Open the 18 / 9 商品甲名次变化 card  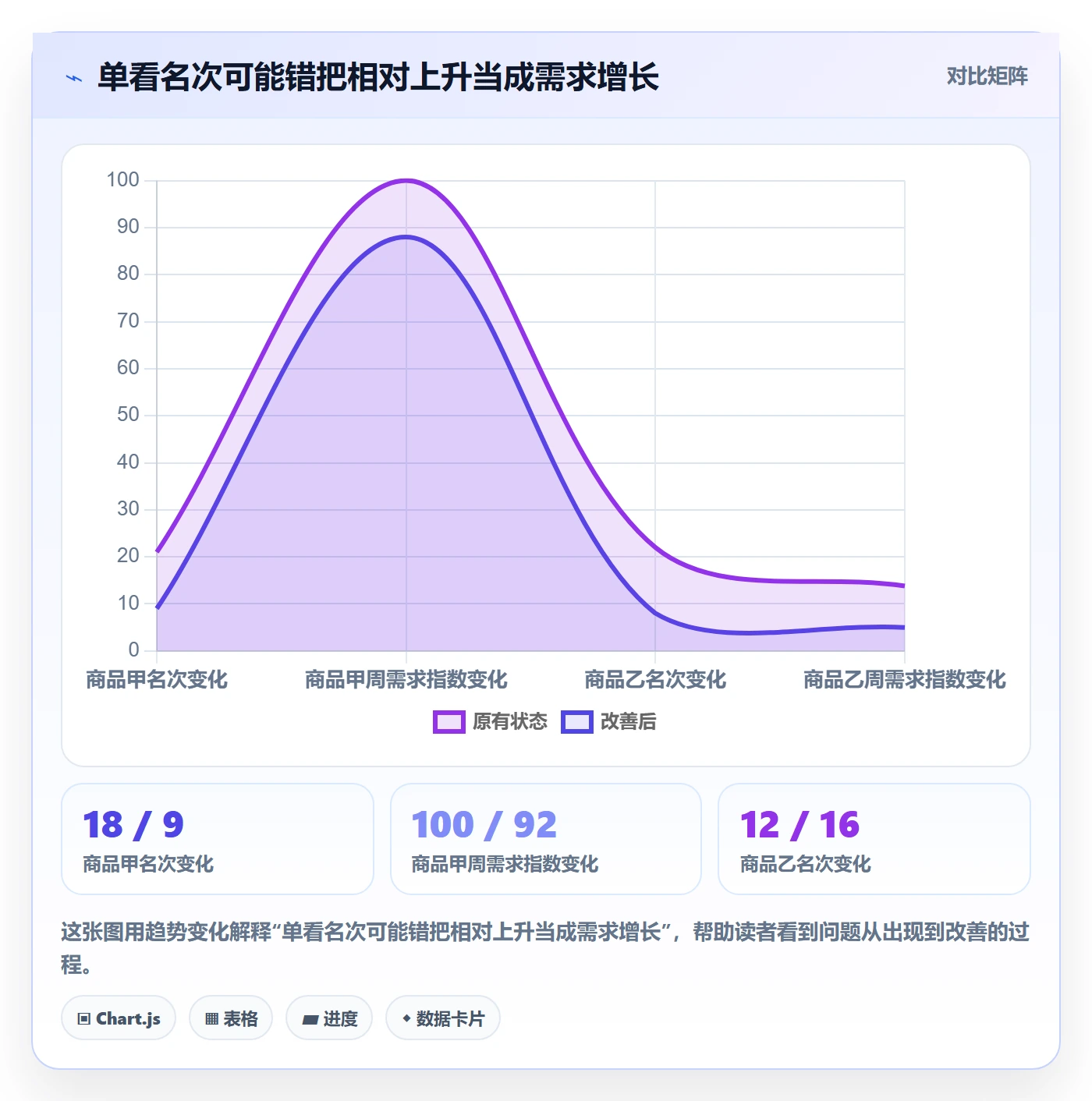(218, 839)
